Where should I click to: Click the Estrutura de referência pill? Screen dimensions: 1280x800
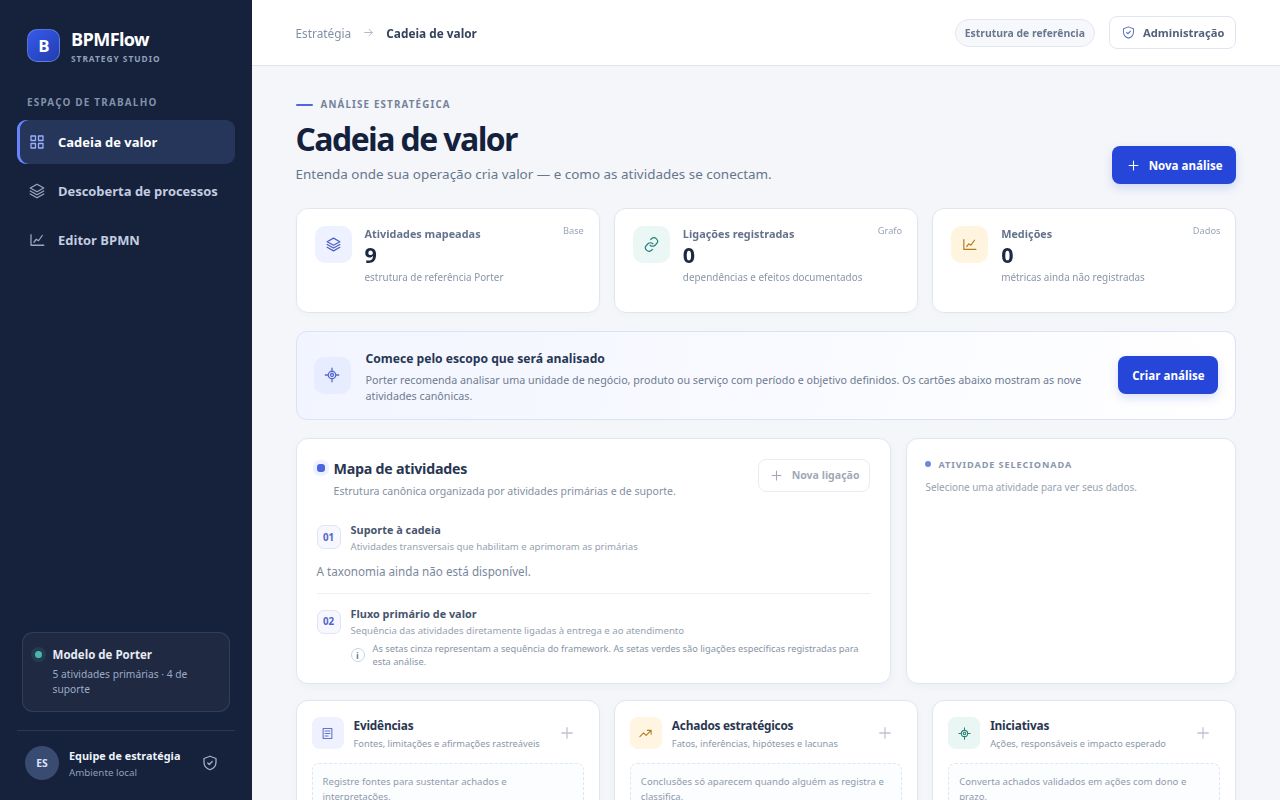[1024, 33]
